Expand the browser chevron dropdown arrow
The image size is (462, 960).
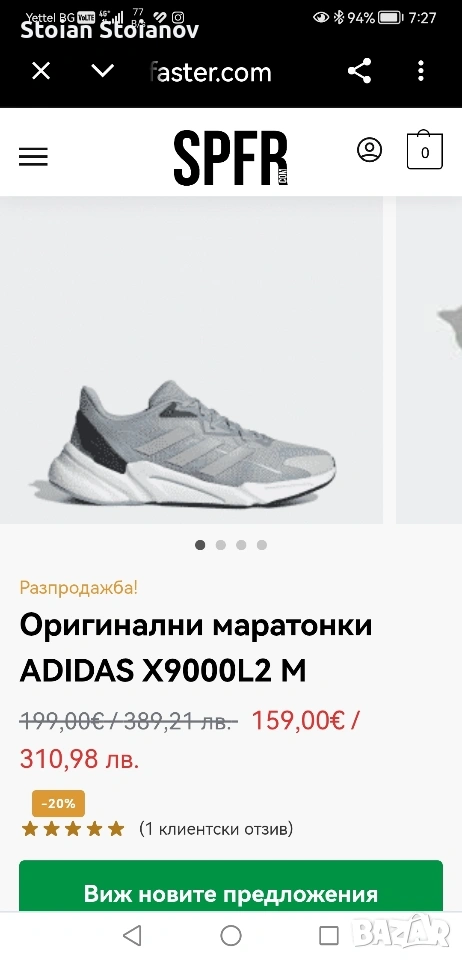(102, 71)
